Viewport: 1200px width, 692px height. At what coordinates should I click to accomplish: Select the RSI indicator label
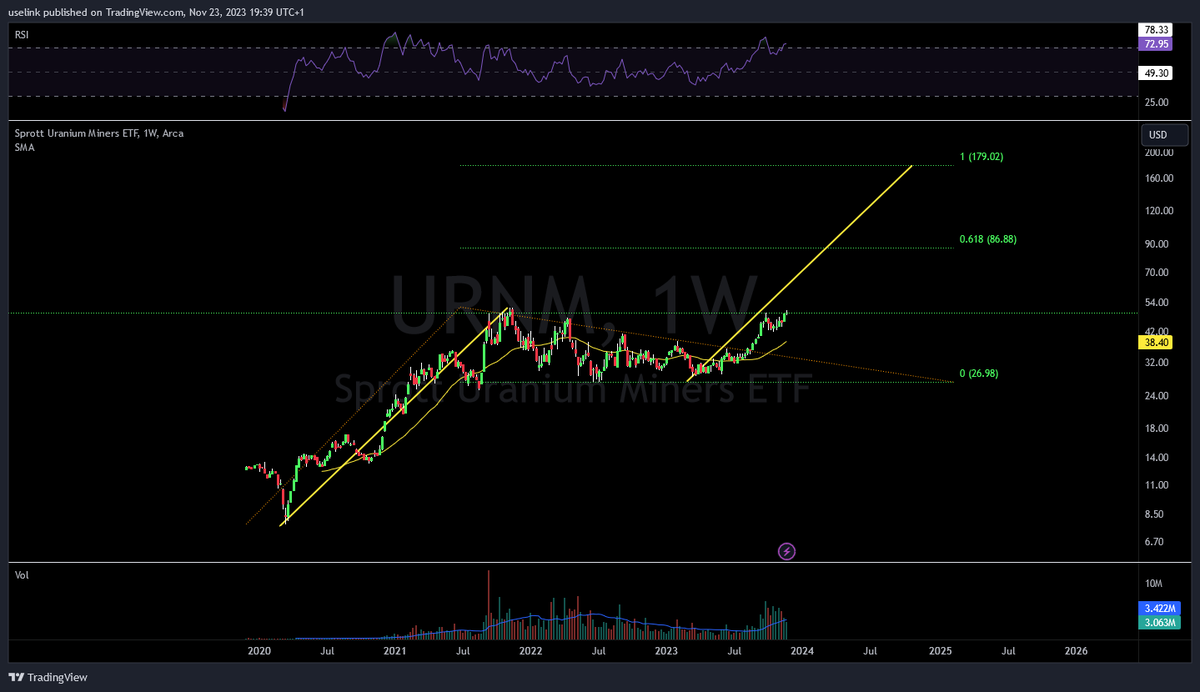(x=20, y=35)
